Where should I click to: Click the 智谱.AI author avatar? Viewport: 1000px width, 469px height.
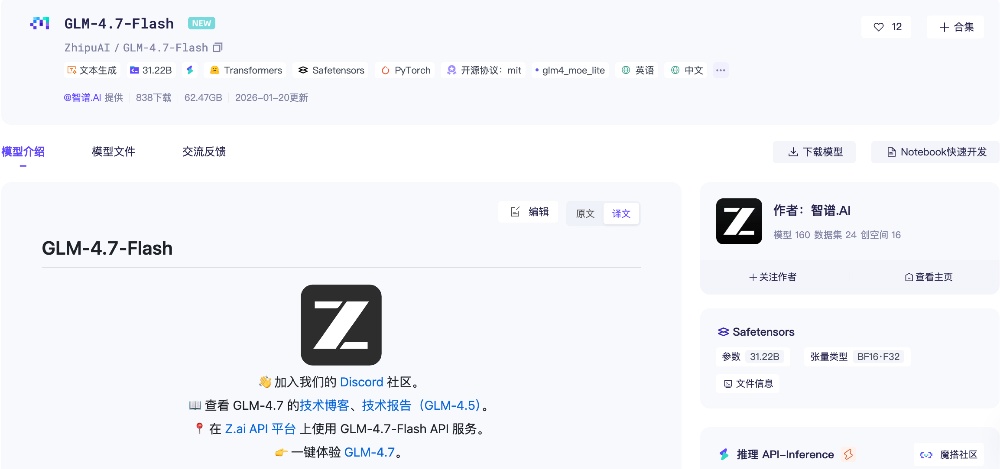pos(739,221)
